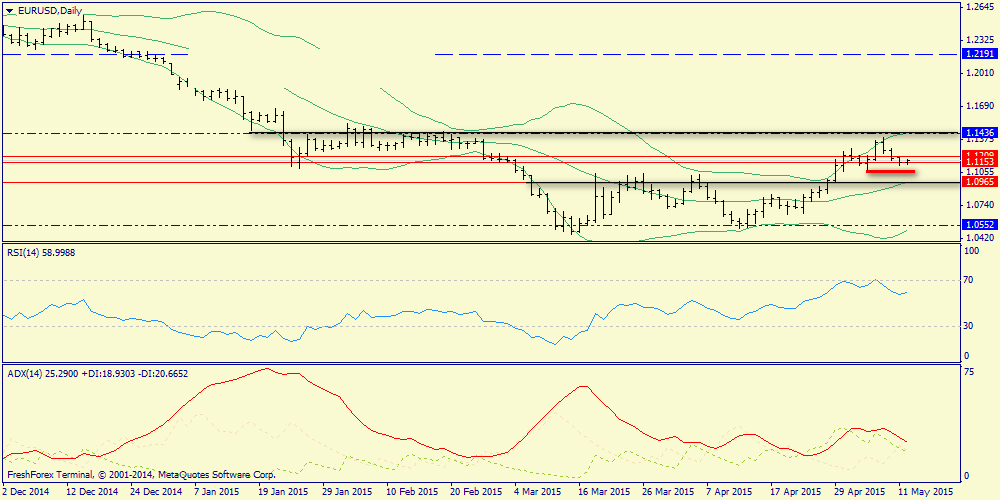Click the 29 Apr 2015 date label

[x=860, y=492]
